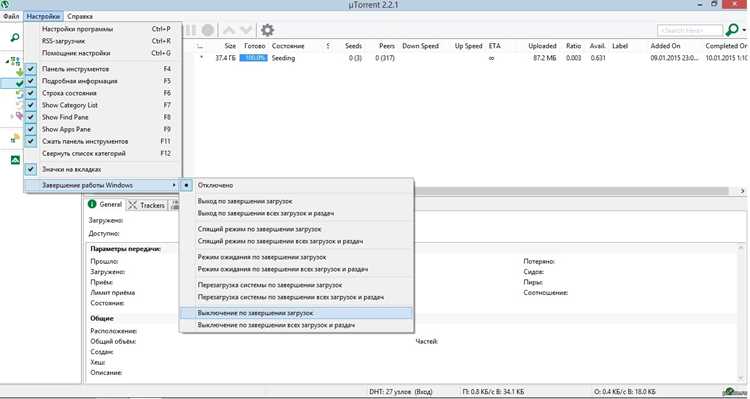
Task: Click the Search Here input field
Action: tap(689, 30)
